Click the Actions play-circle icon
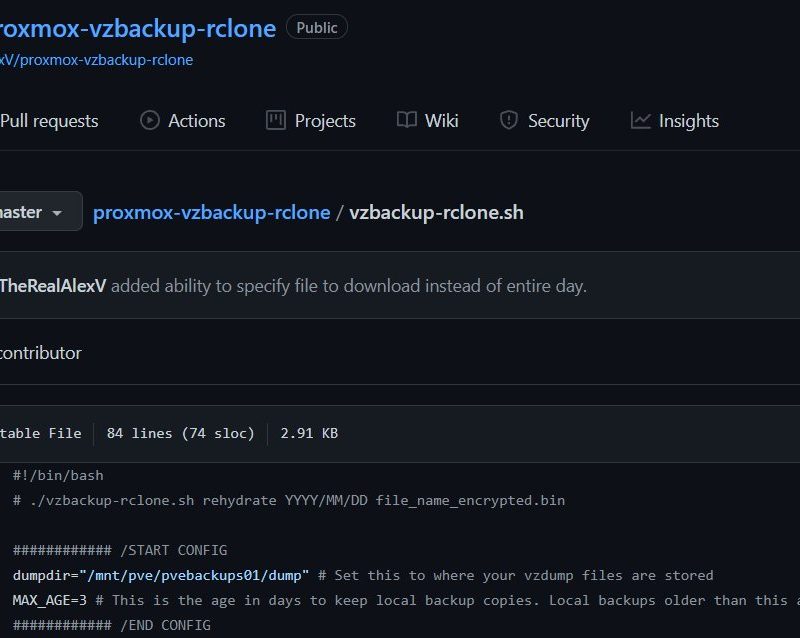 (149, 120)
